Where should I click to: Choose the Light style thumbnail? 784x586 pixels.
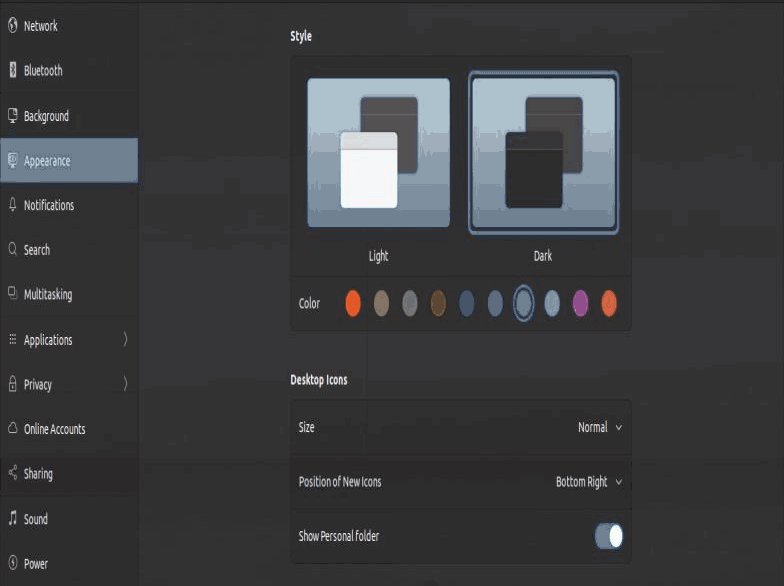click(x=378, y=152)
